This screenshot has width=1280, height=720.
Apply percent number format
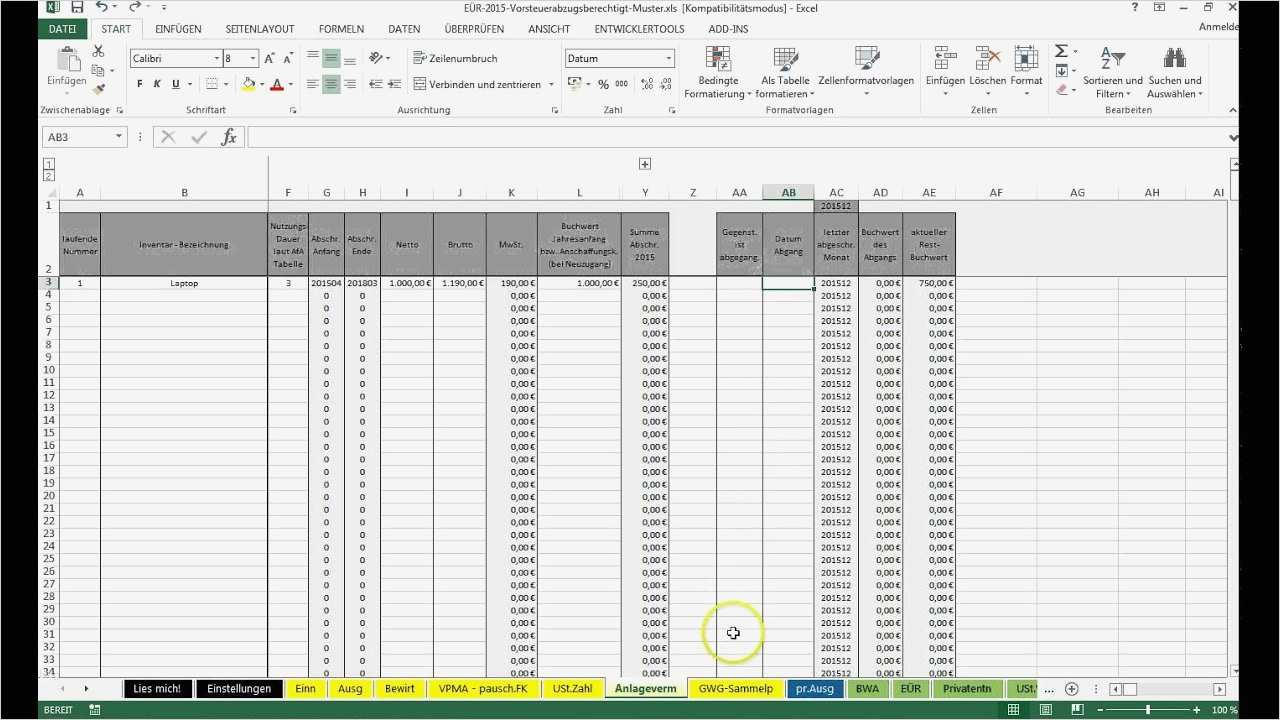[605, 84]
